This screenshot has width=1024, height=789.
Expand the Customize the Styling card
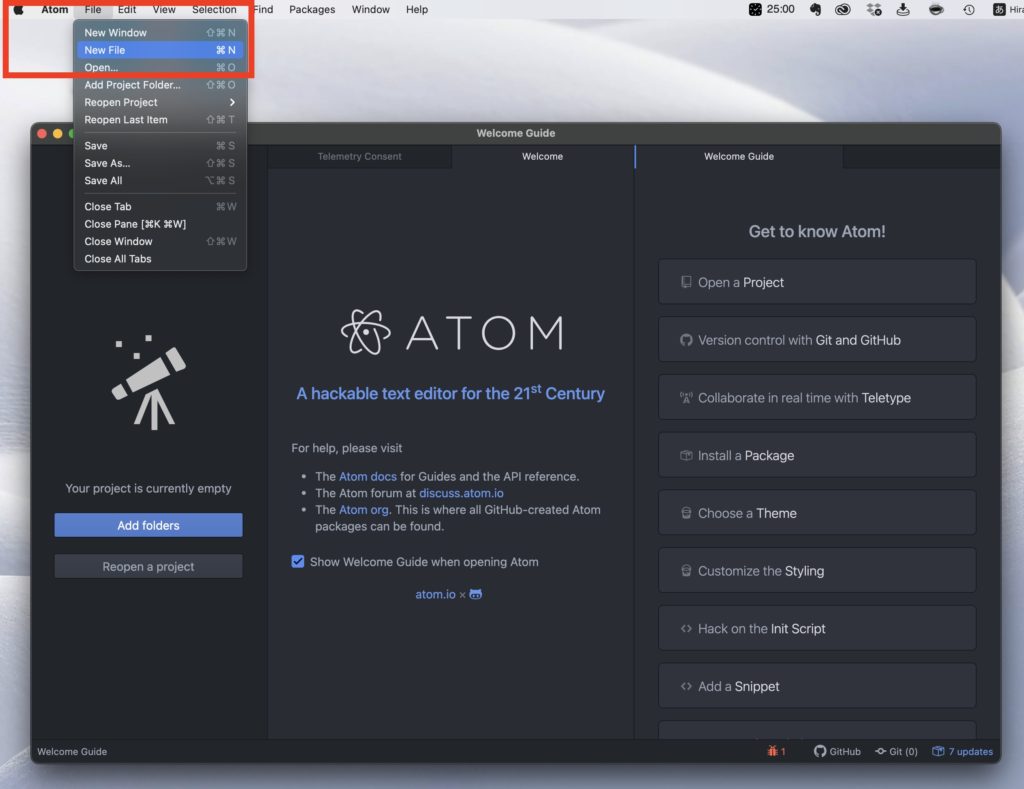coord(817,570)
